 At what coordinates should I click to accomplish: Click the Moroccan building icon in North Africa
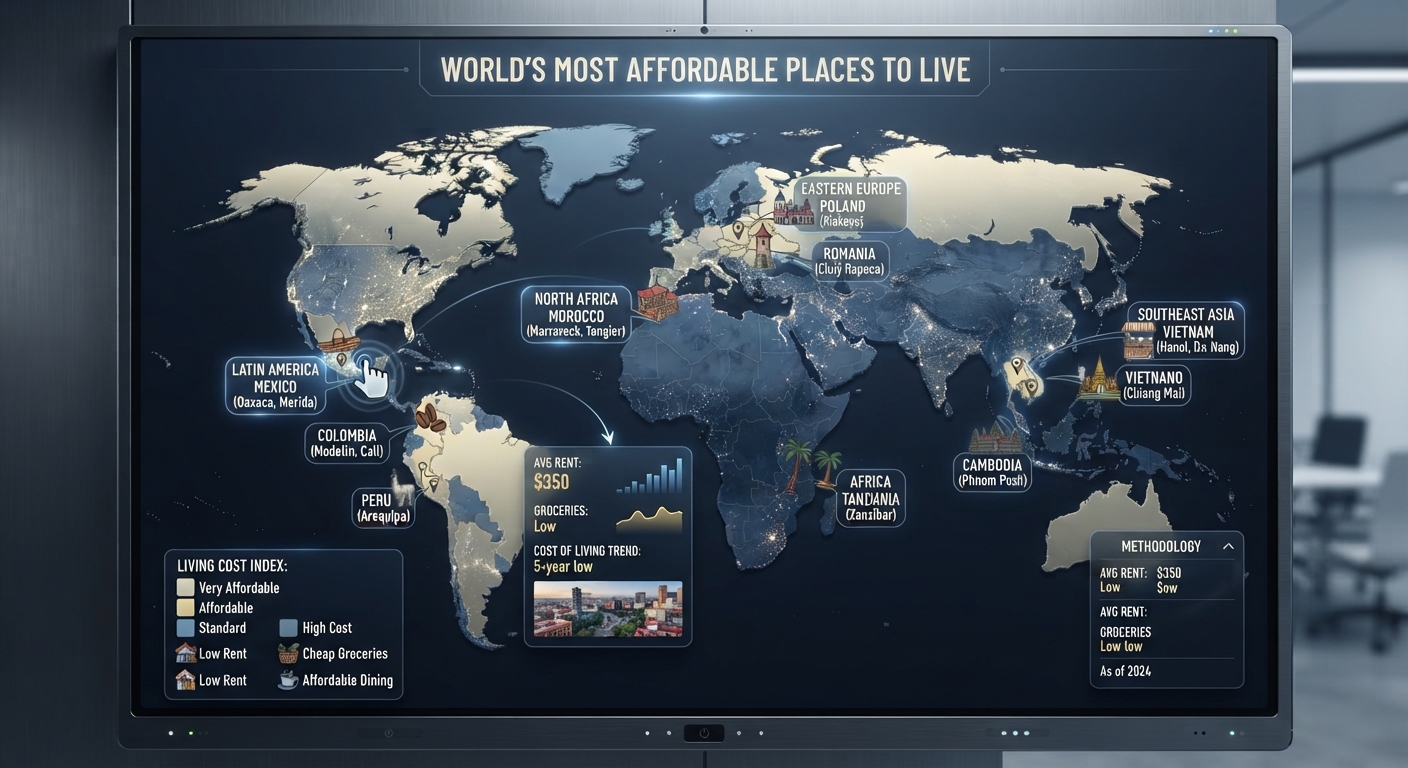click(657, 302)
